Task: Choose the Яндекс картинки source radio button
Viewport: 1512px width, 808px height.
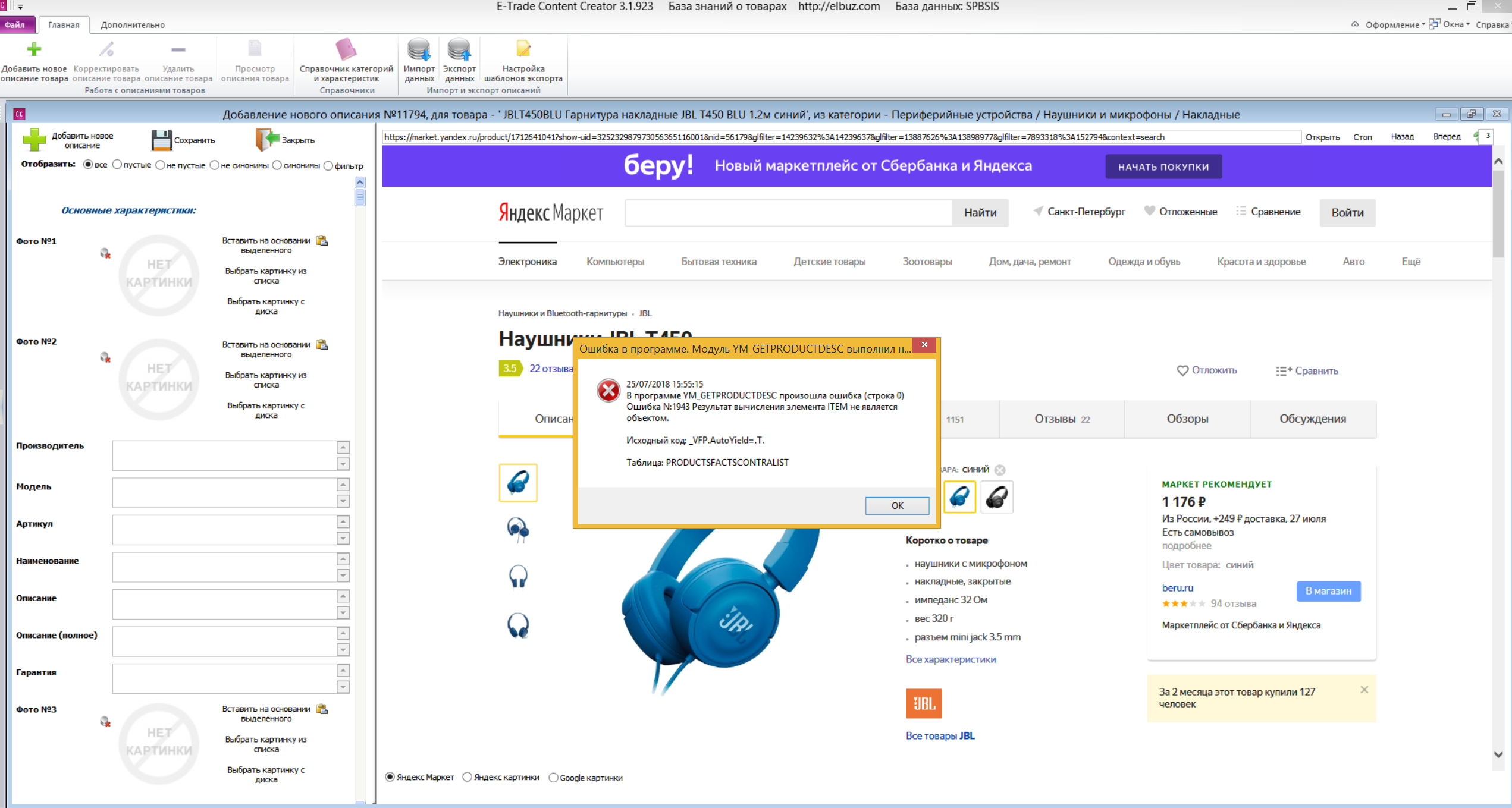Action: (468, 777)
